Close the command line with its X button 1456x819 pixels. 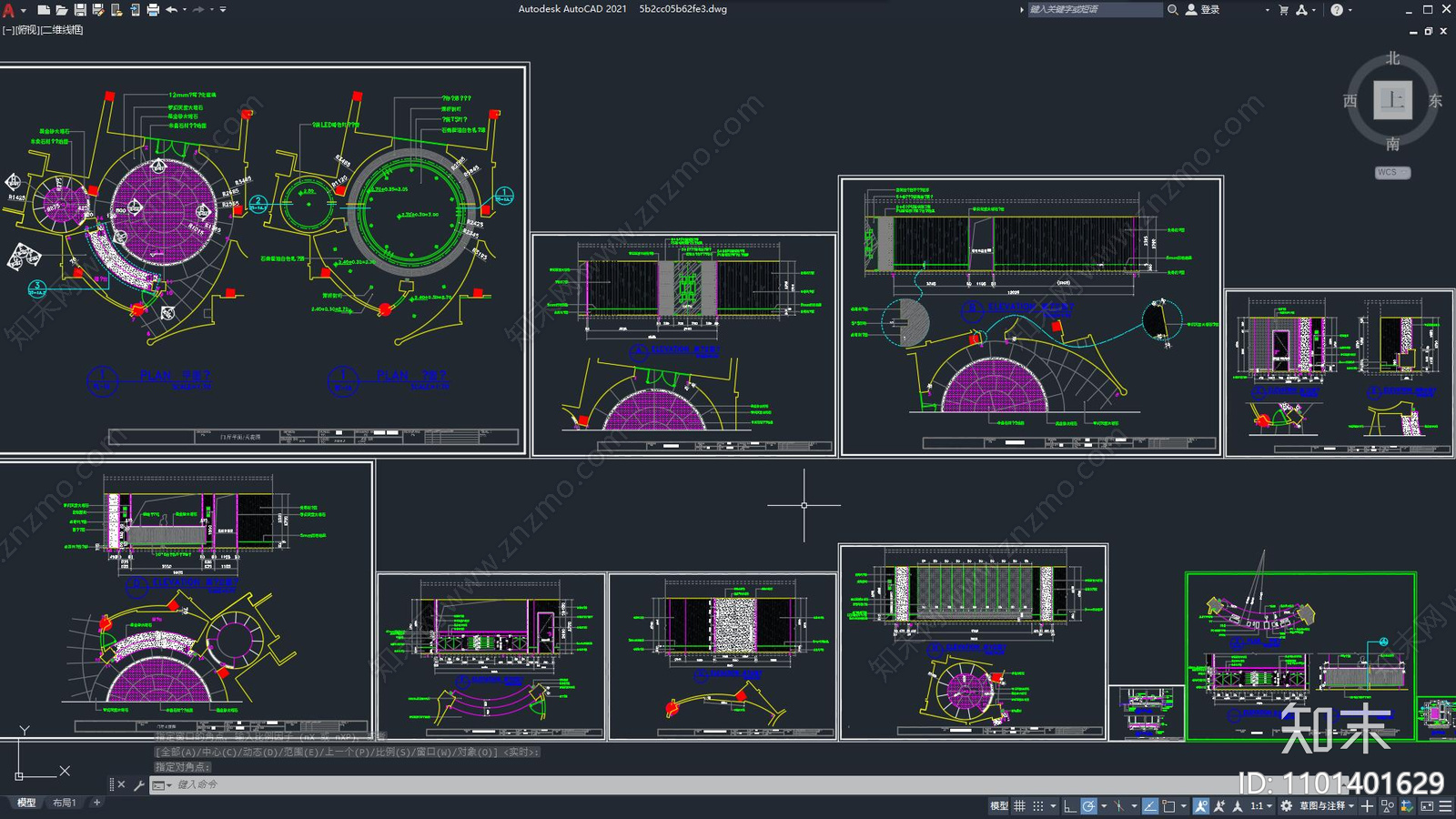coord(121,784)
